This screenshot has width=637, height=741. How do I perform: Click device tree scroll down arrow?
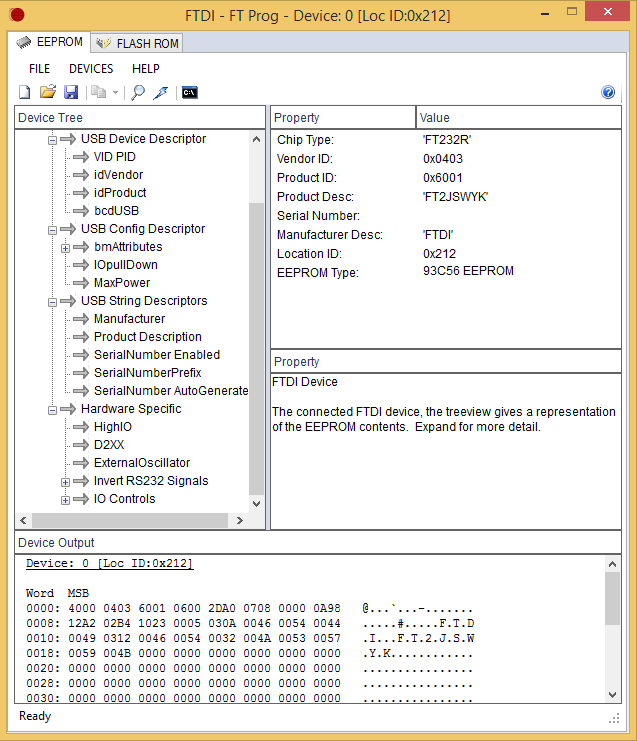coord(257,504)
